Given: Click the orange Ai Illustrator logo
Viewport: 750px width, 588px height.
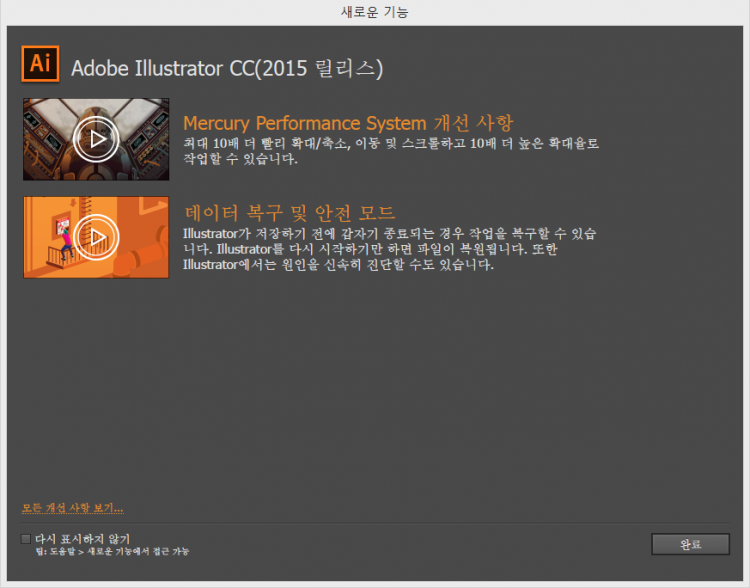Looking at the screenshot, I should click(40, 63).
